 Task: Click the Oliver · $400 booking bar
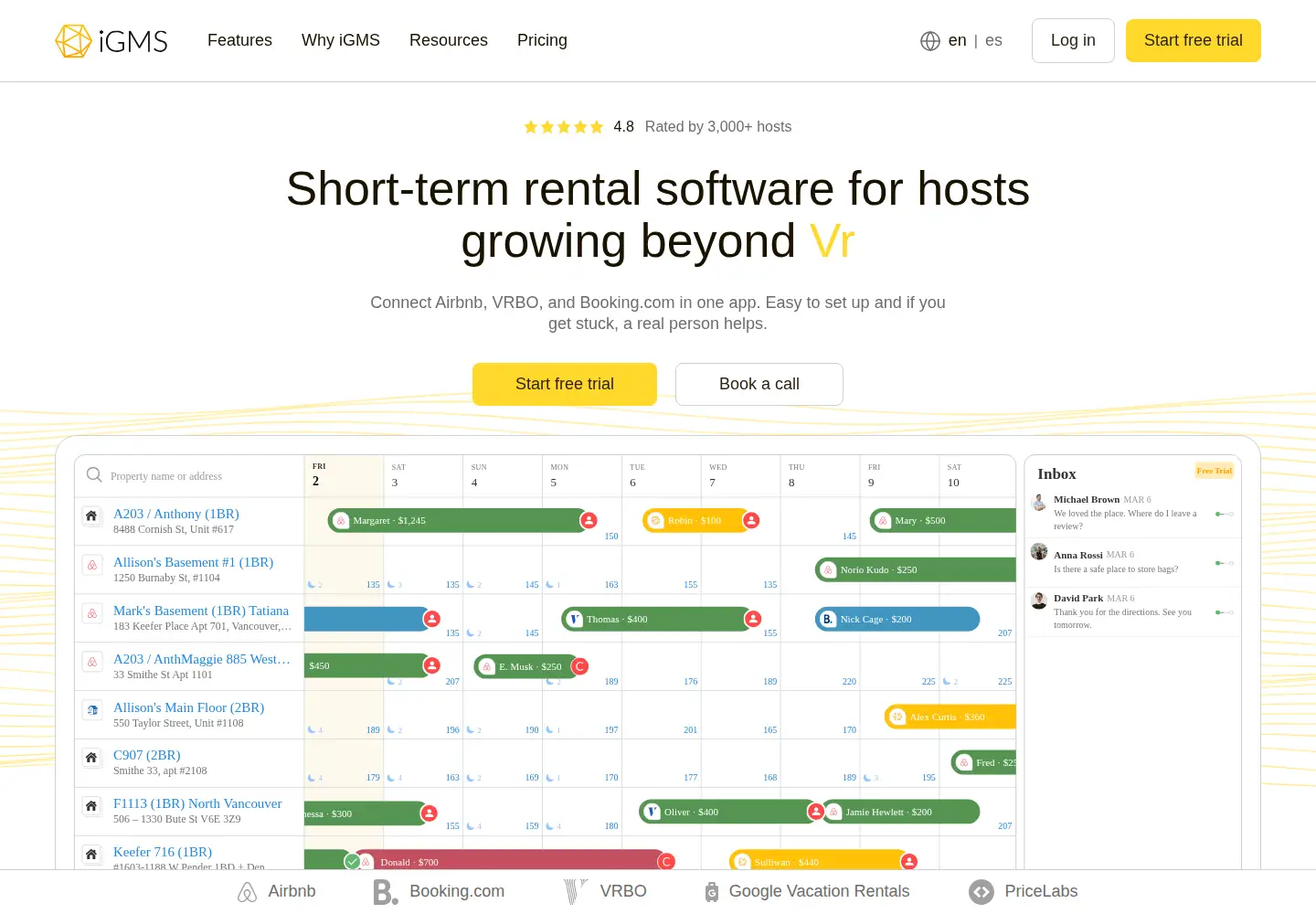click(x=728, y=812)
